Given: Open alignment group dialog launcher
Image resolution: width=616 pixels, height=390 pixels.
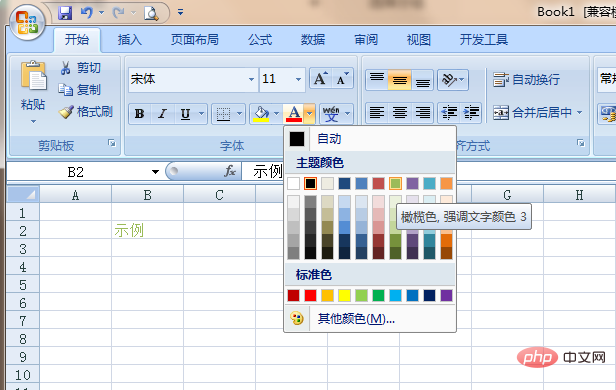Looking at the screenshot, I should [x=581, y=143].
